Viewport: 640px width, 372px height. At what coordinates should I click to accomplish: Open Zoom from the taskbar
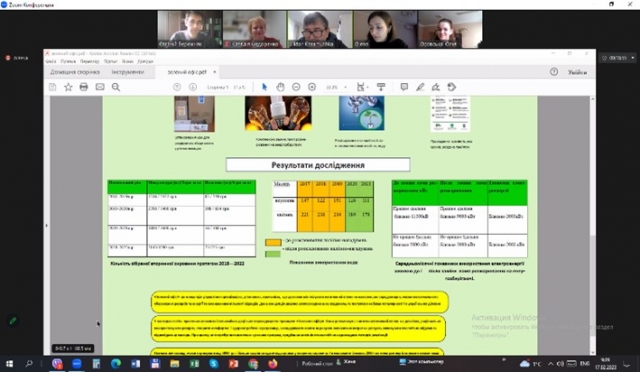77,363
